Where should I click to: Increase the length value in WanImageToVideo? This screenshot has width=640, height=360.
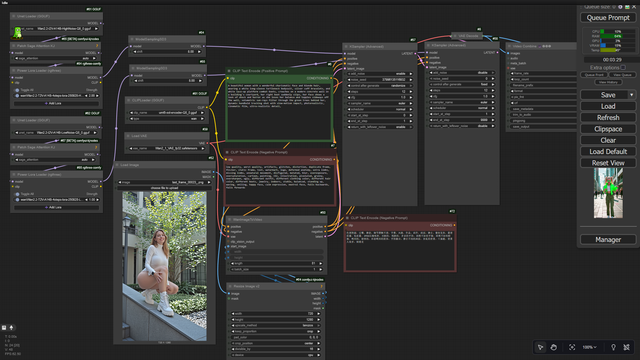(320, 263)
